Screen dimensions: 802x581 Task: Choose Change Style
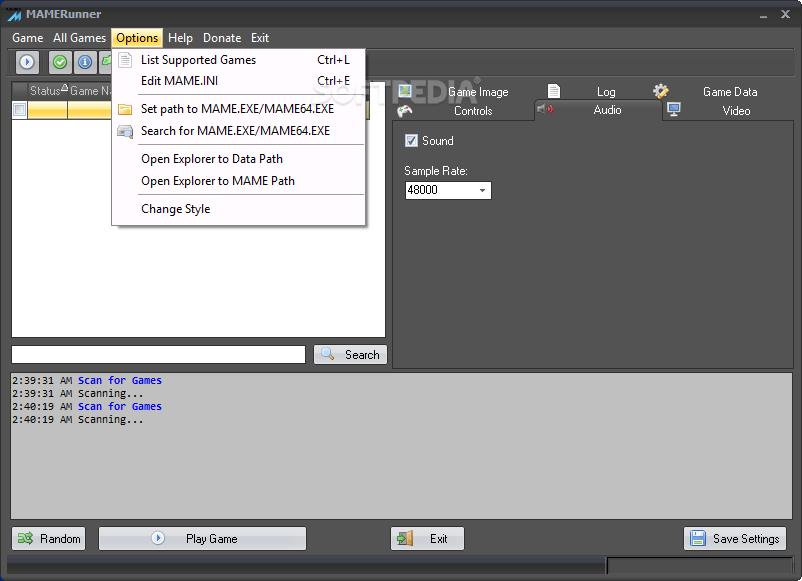238,209
